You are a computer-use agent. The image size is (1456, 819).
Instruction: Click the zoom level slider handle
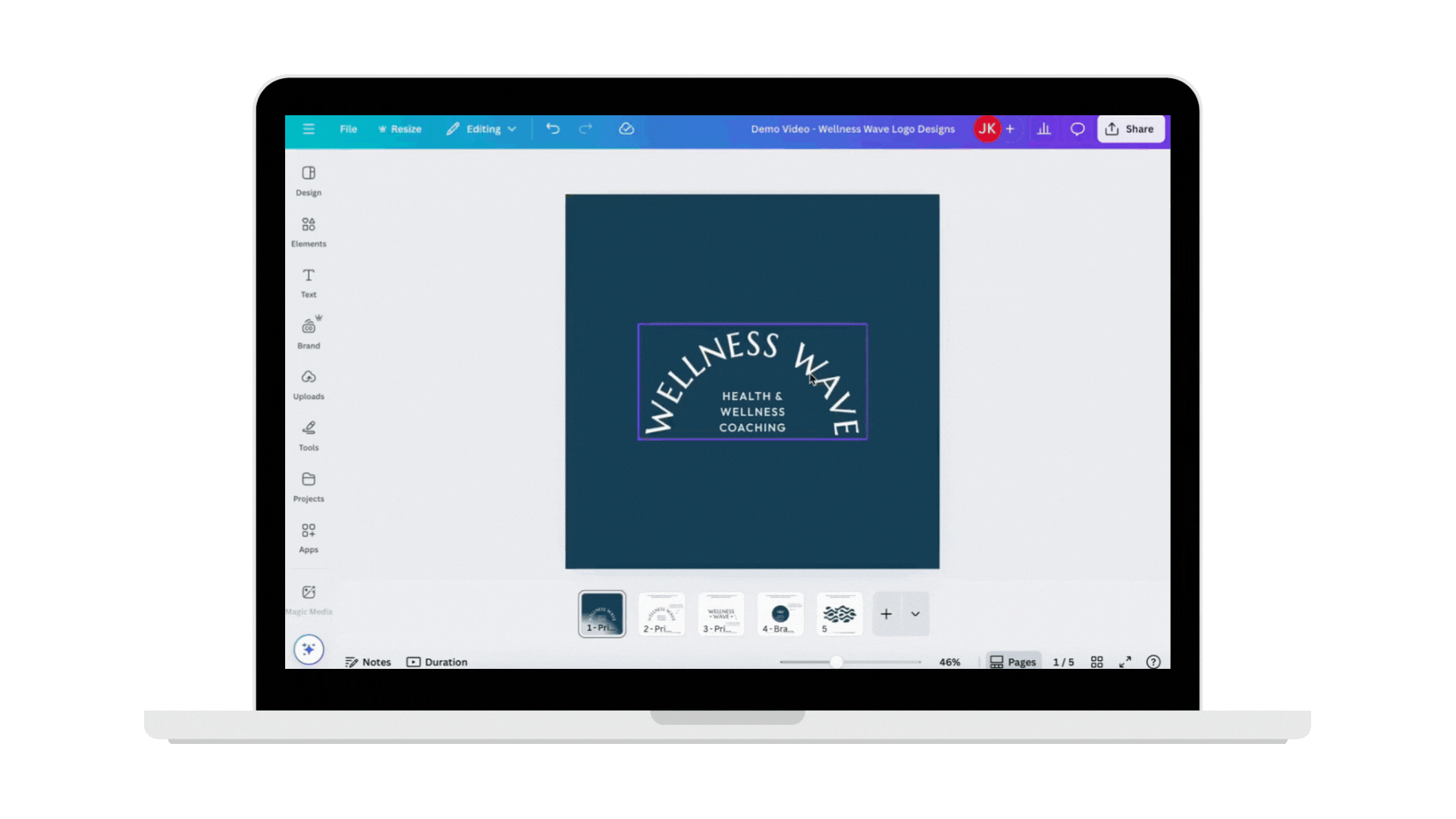coord(836,662)
